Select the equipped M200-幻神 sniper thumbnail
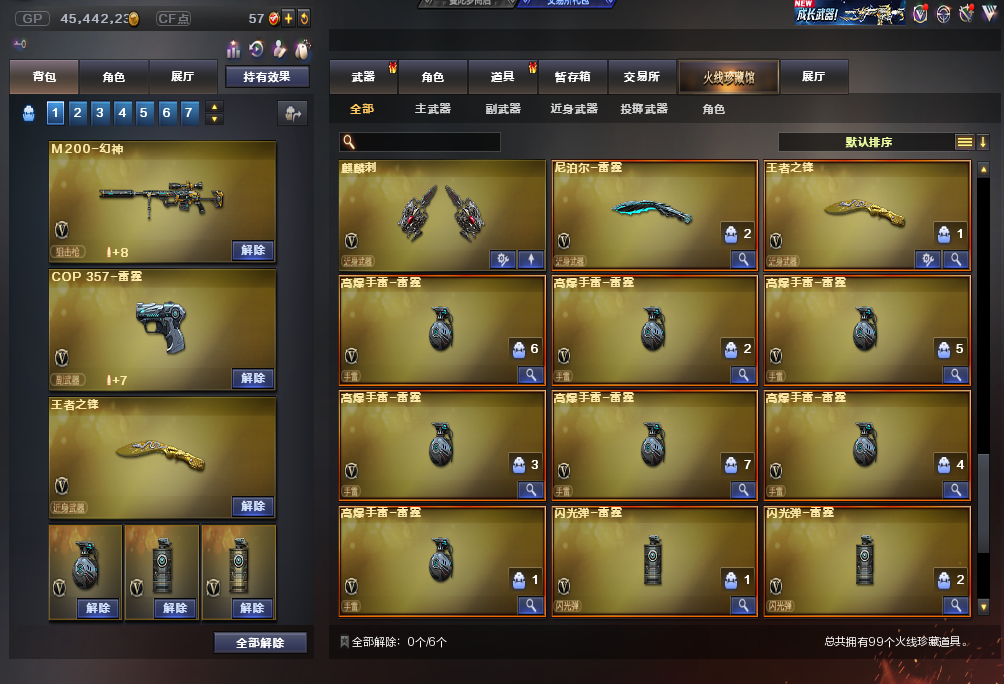The width and height of the screenshot is (1004, 684). 163,202
